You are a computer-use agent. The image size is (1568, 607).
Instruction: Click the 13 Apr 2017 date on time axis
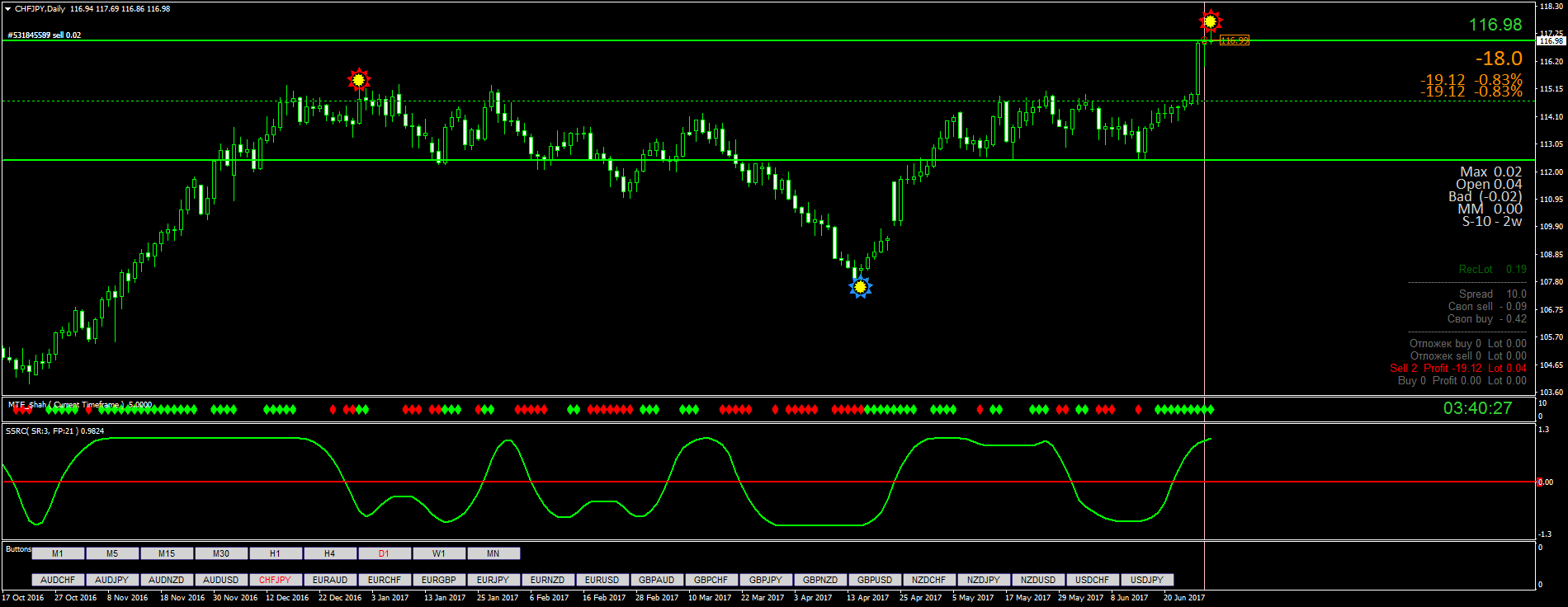pos(867,598)
